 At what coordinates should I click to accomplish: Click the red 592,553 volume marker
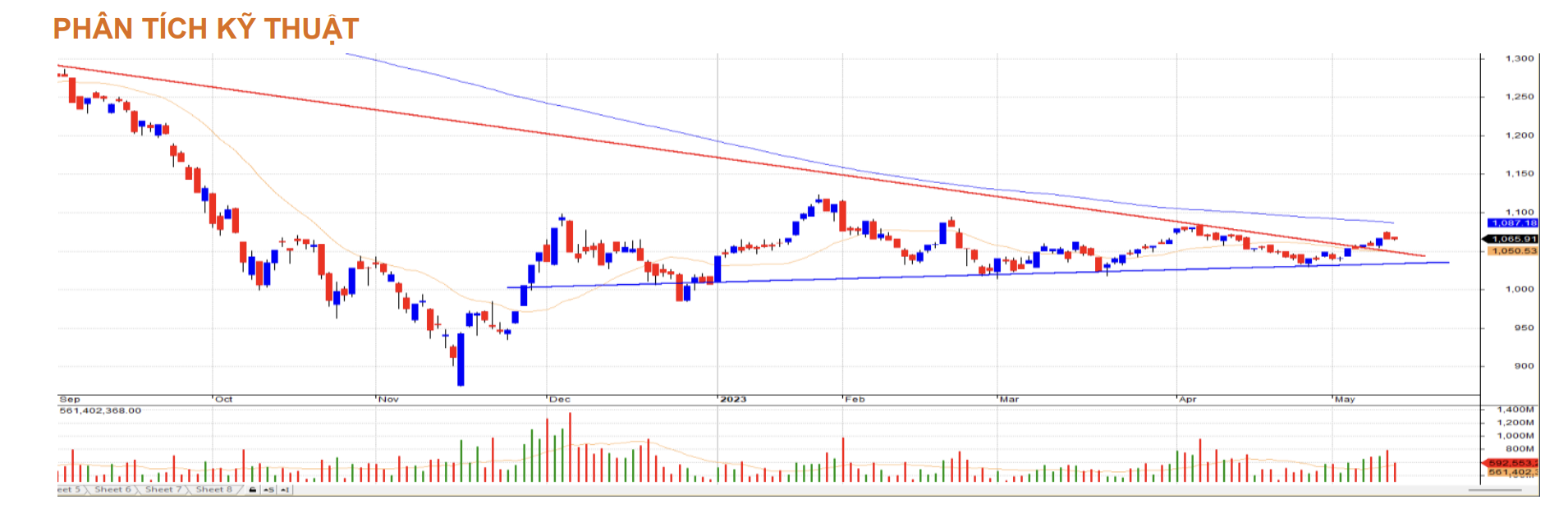tap(1512, 463)
